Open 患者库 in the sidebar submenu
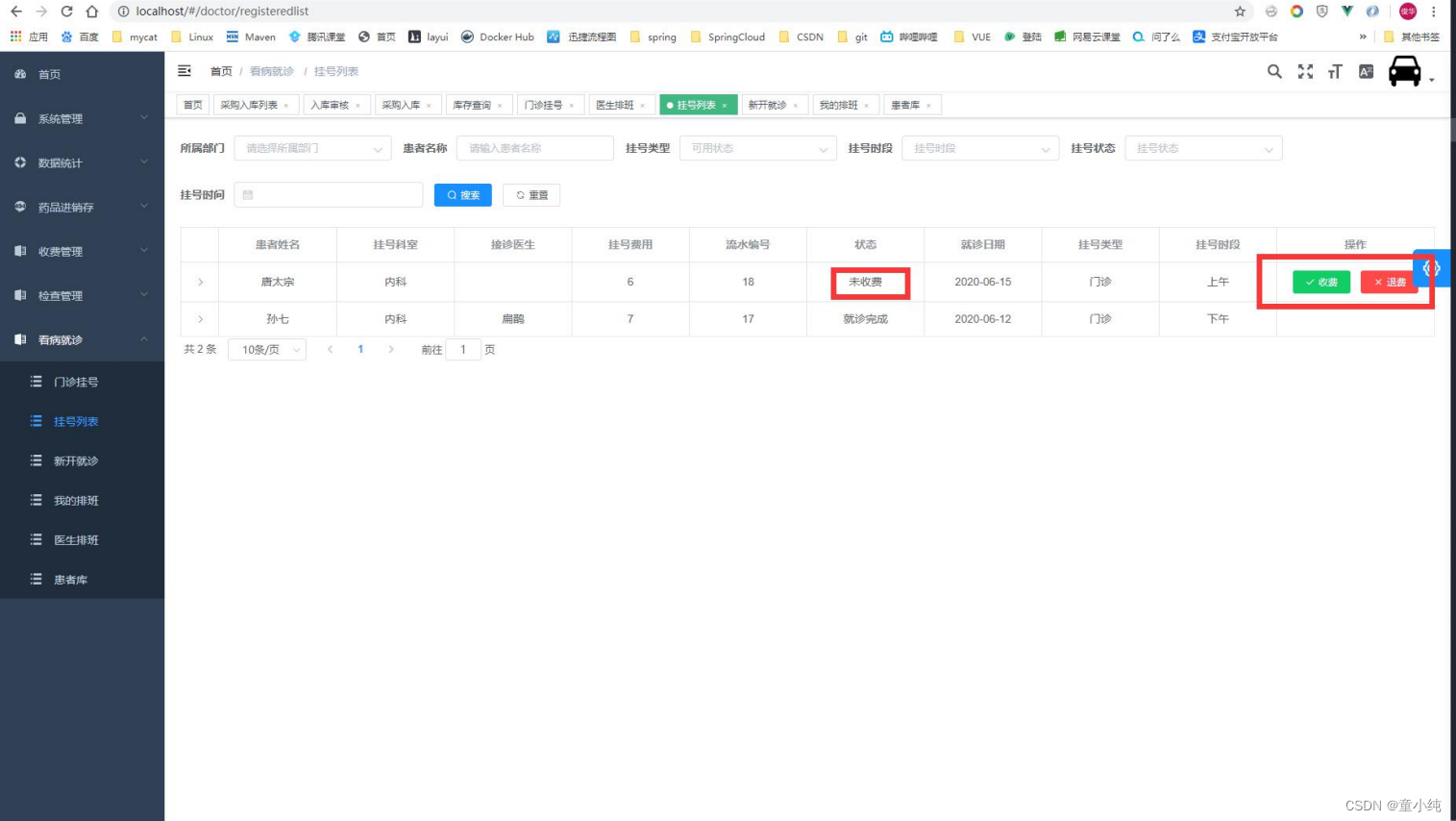The width and height of the screenshot is (1456, 821). [x=82, y=580]
